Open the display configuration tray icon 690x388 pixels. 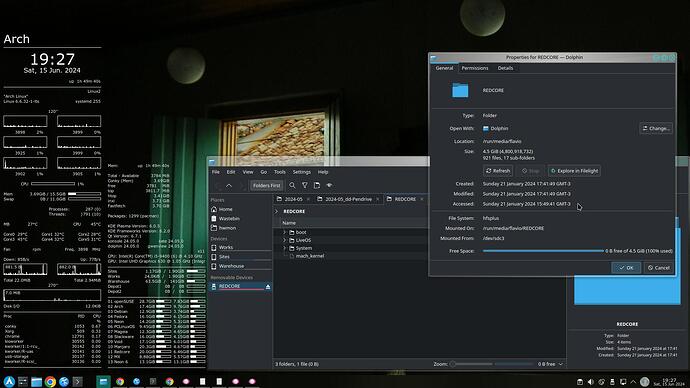(x=623, y=382)
